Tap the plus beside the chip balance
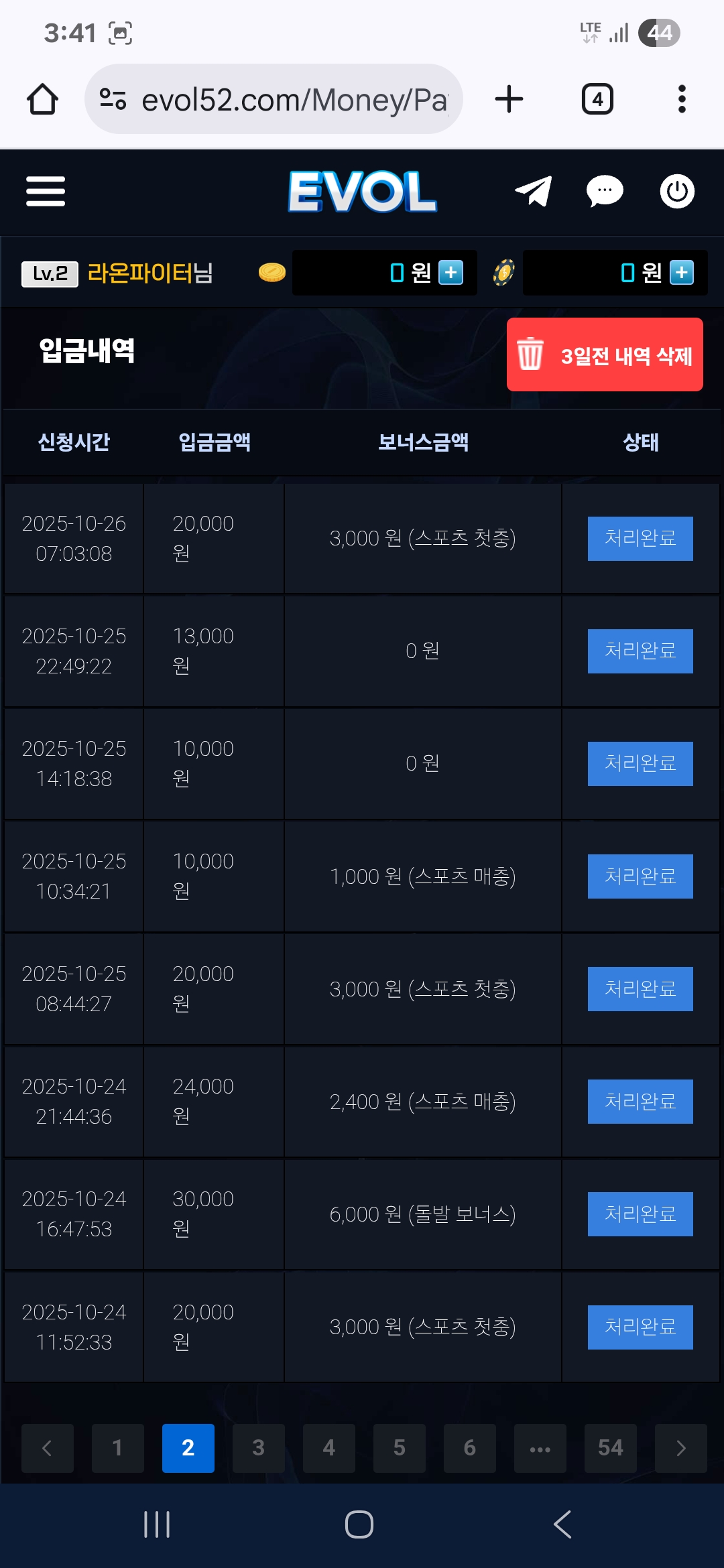 pyautogui.click(x=682, y=273)
